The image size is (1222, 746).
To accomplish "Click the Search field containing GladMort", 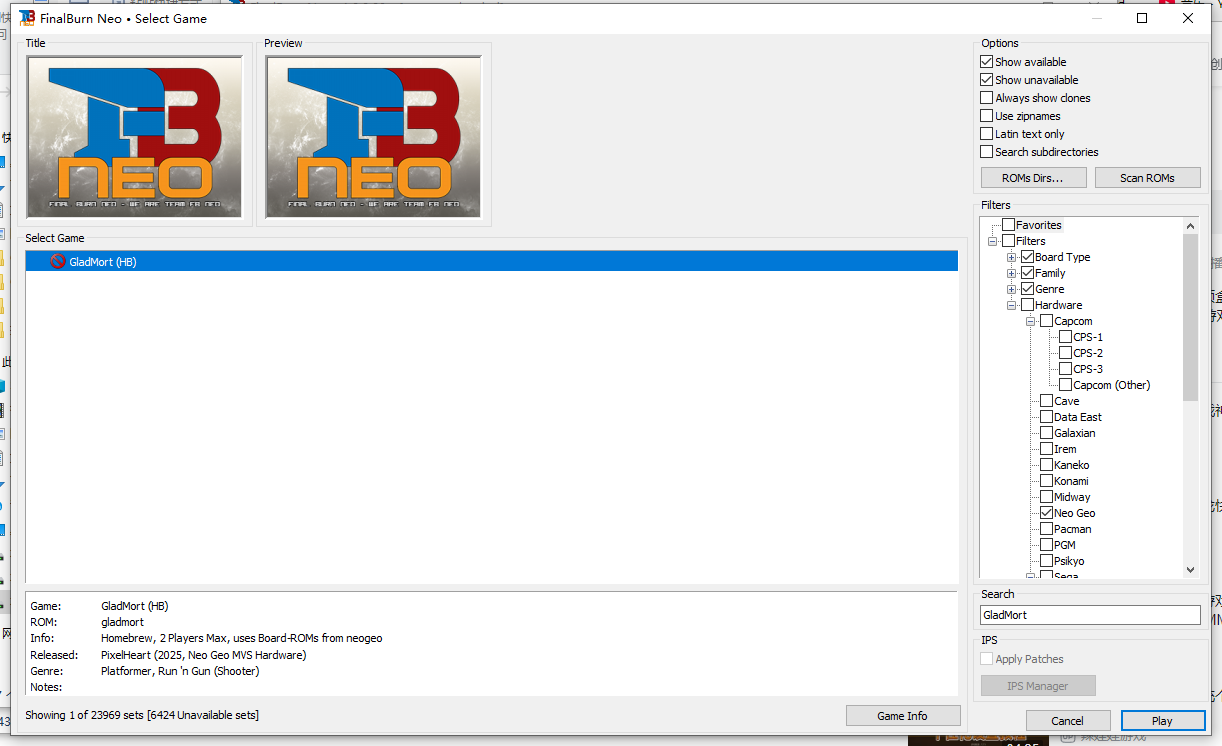I will point(1089,615).
